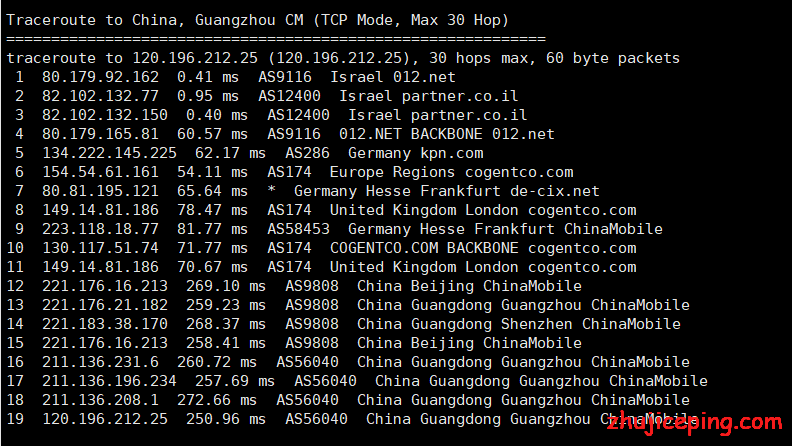Viewport: 792px width, 446px height.
Task: Click "Germany kpn.com" text
Action: point(415,153)
